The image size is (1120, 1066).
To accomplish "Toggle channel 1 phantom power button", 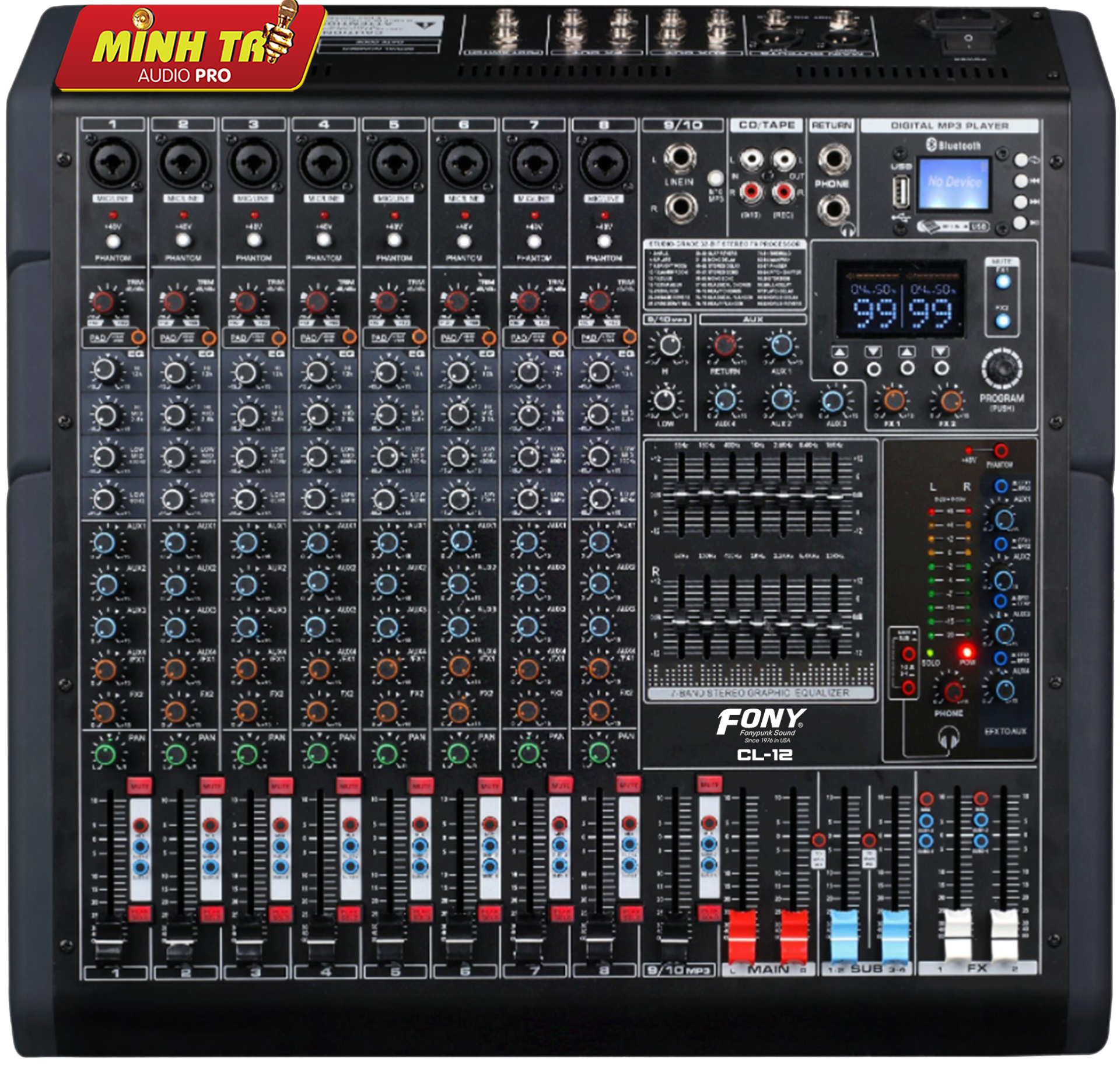I will coord(113,241).
